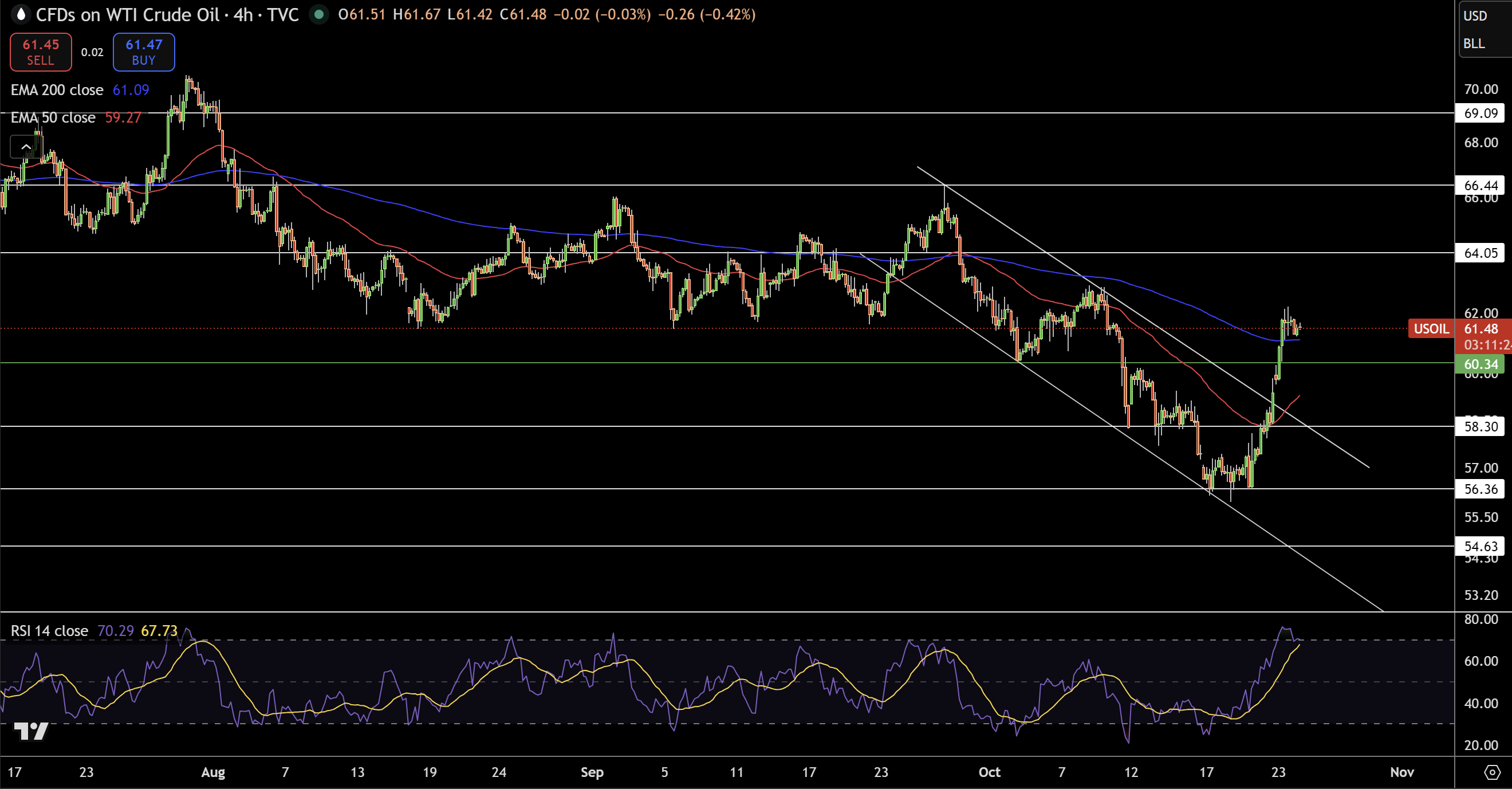Collapse the indicator legend with the chevron

point(26,147)
